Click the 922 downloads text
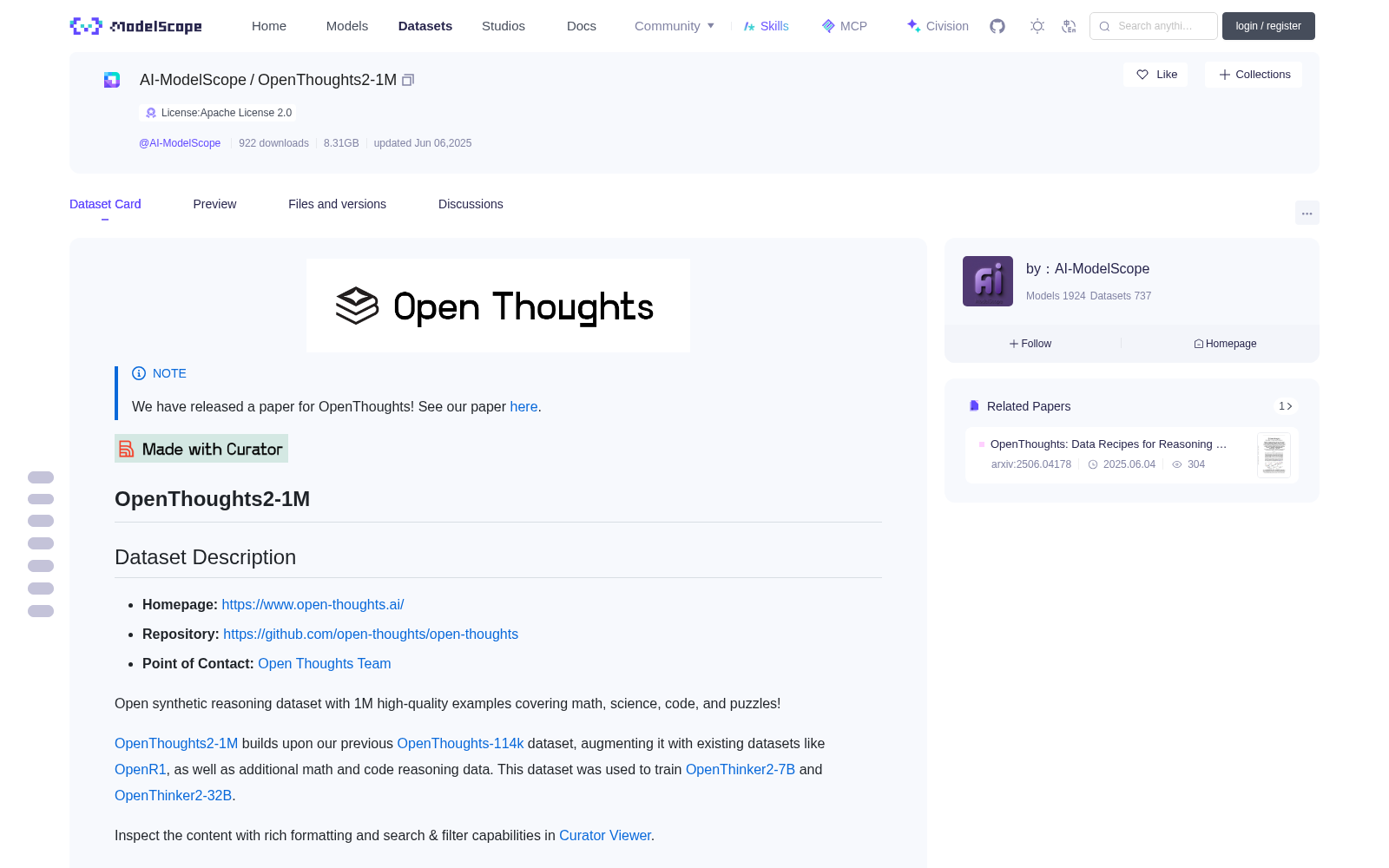Screen dimensions: 1389x868 (273, 143)
